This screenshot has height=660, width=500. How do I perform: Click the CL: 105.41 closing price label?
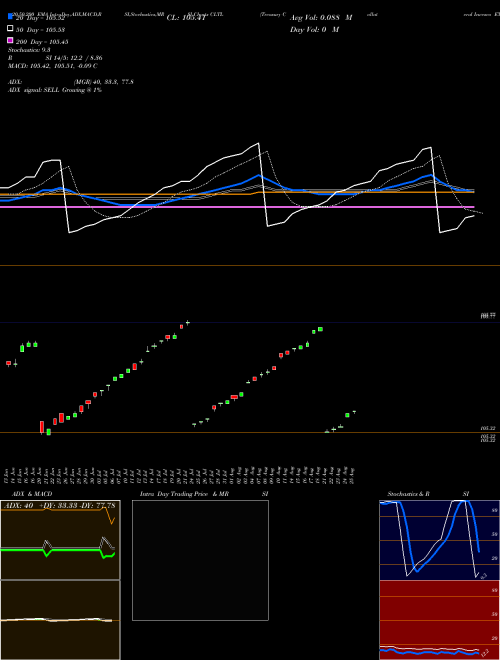(x=186, y=18)
